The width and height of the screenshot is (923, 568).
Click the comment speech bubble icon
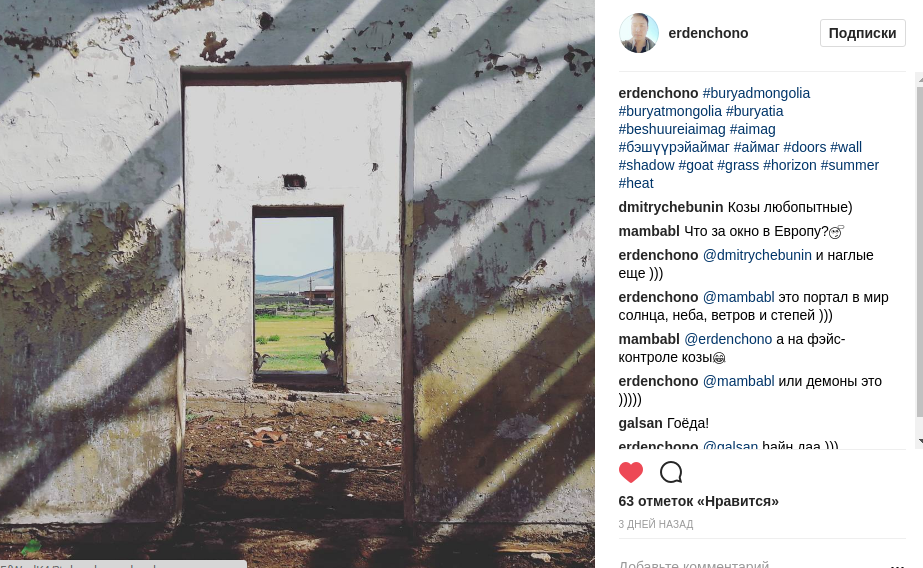click(671, 472)
